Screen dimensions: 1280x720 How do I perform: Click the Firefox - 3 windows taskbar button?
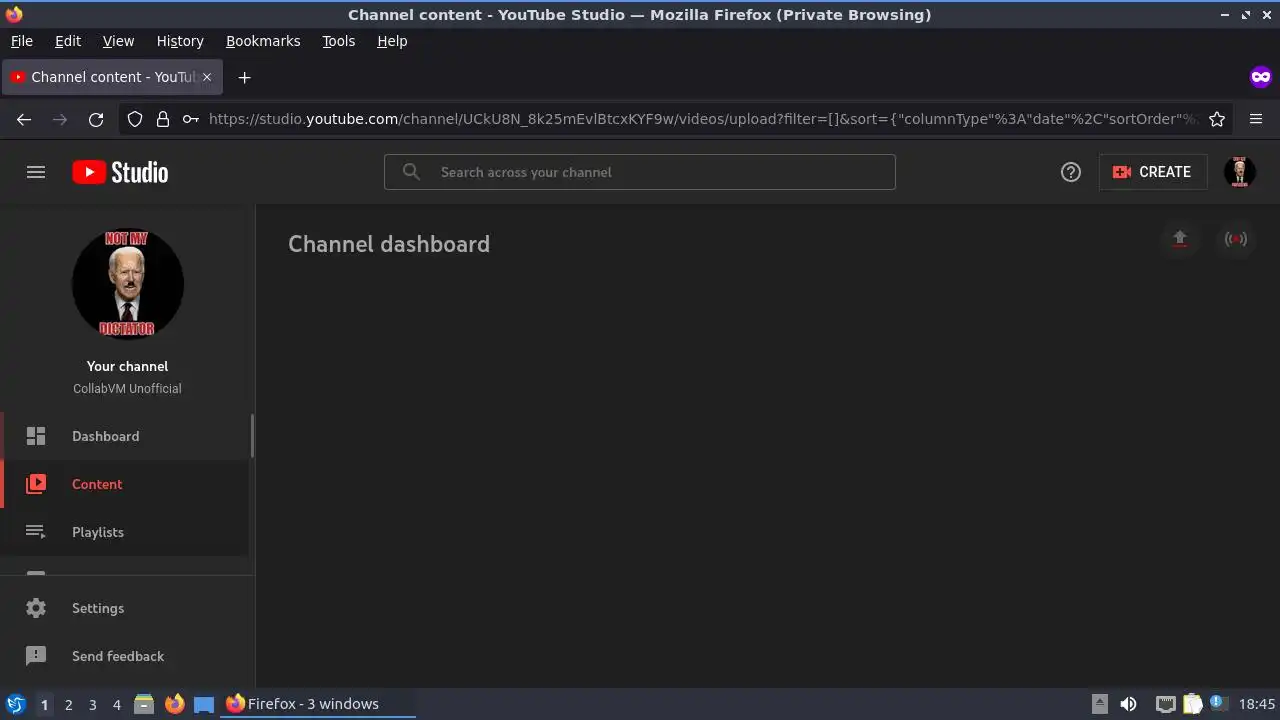318,704
